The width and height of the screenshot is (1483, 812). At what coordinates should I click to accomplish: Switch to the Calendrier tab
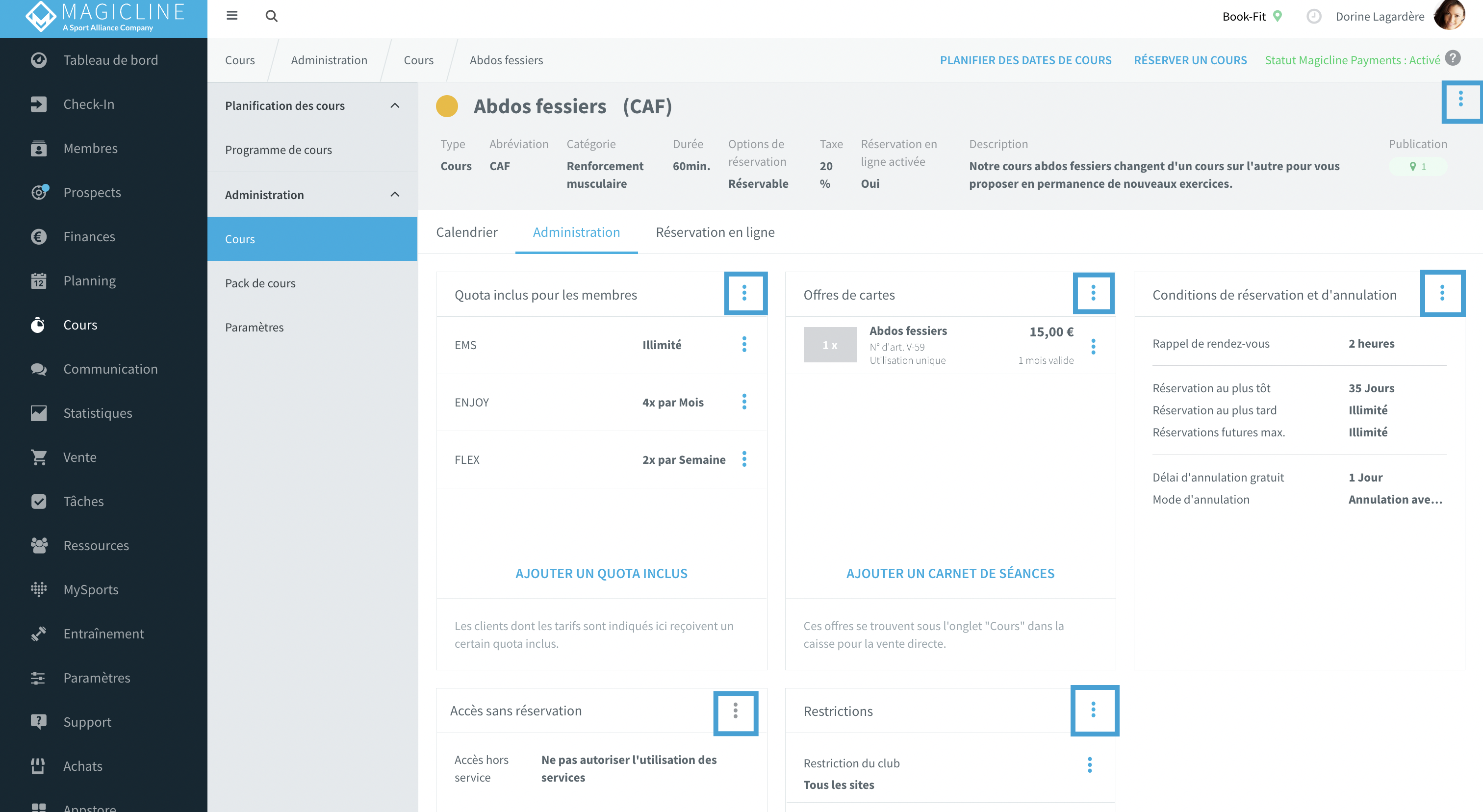coord(466,232)
